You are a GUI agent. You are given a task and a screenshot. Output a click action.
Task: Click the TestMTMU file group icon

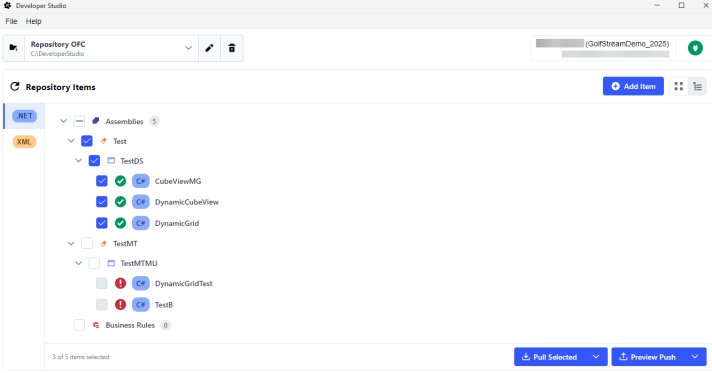[111, 263]
